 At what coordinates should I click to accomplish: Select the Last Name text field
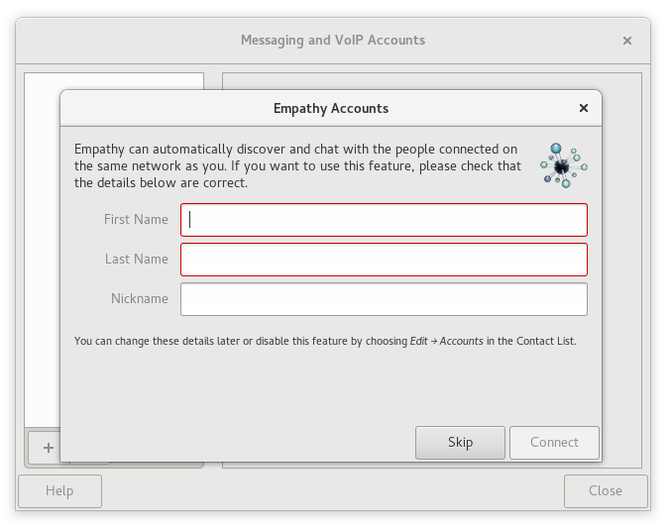coord(384,260)
